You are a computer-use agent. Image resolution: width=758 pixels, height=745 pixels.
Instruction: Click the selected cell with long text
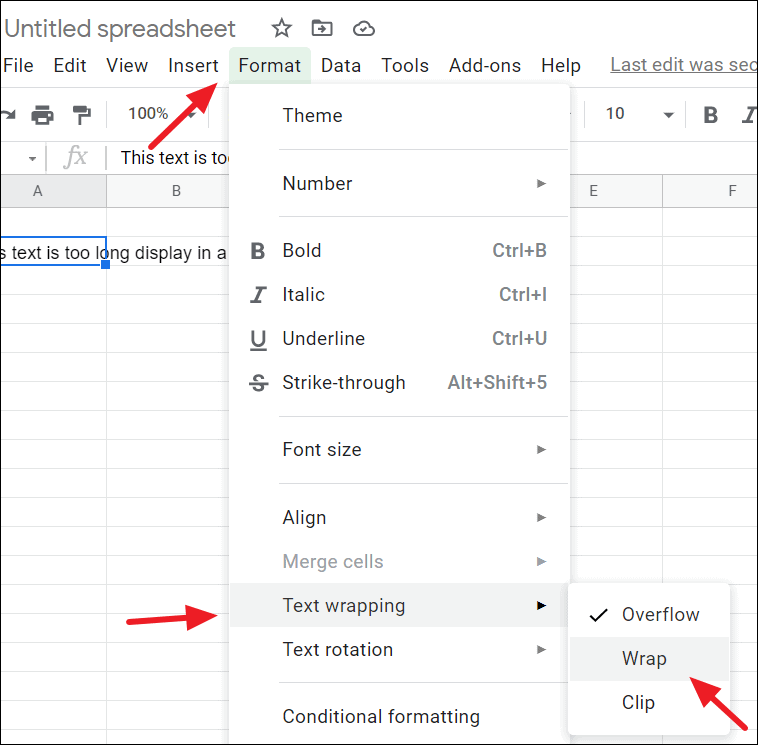click(53, 251)
